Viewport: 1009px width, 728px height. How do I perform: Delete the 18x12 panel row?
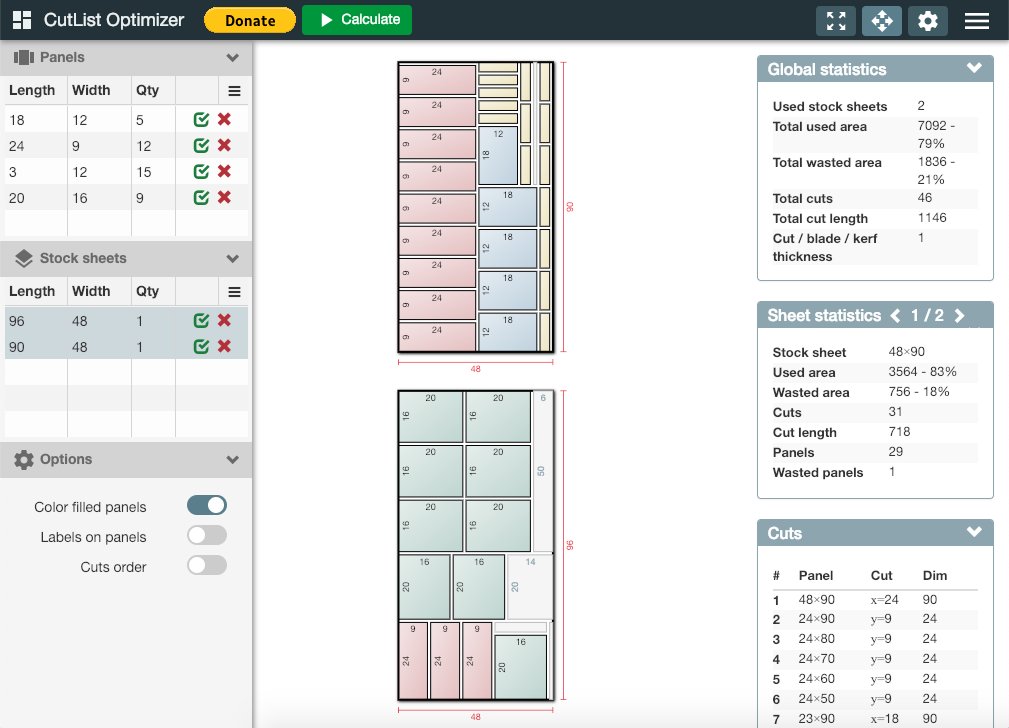pos(224,119)
